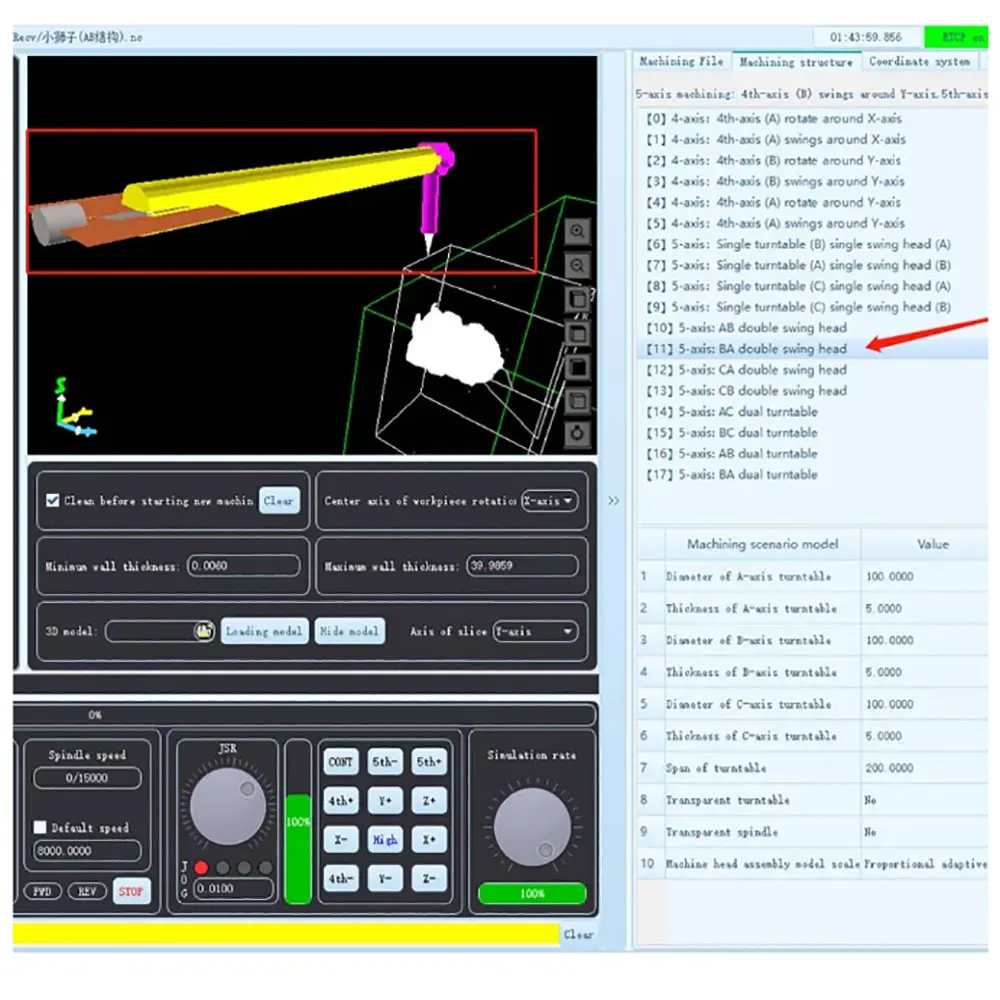Click the spindle REV button
The image size is (1000, 1000).
pyautogui.click(x=87, y=891)
